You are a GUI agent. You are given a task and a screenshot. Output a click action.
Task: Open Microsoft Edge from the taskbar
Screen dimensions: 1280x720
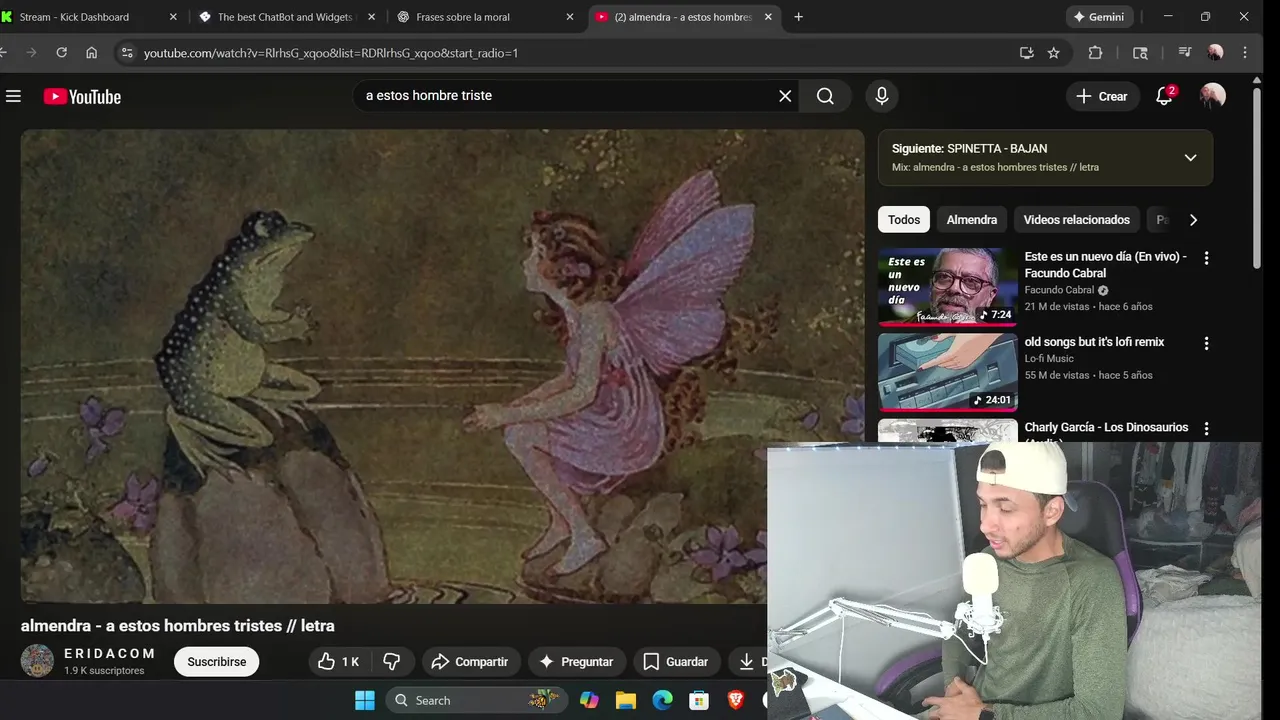coord(663,700)
